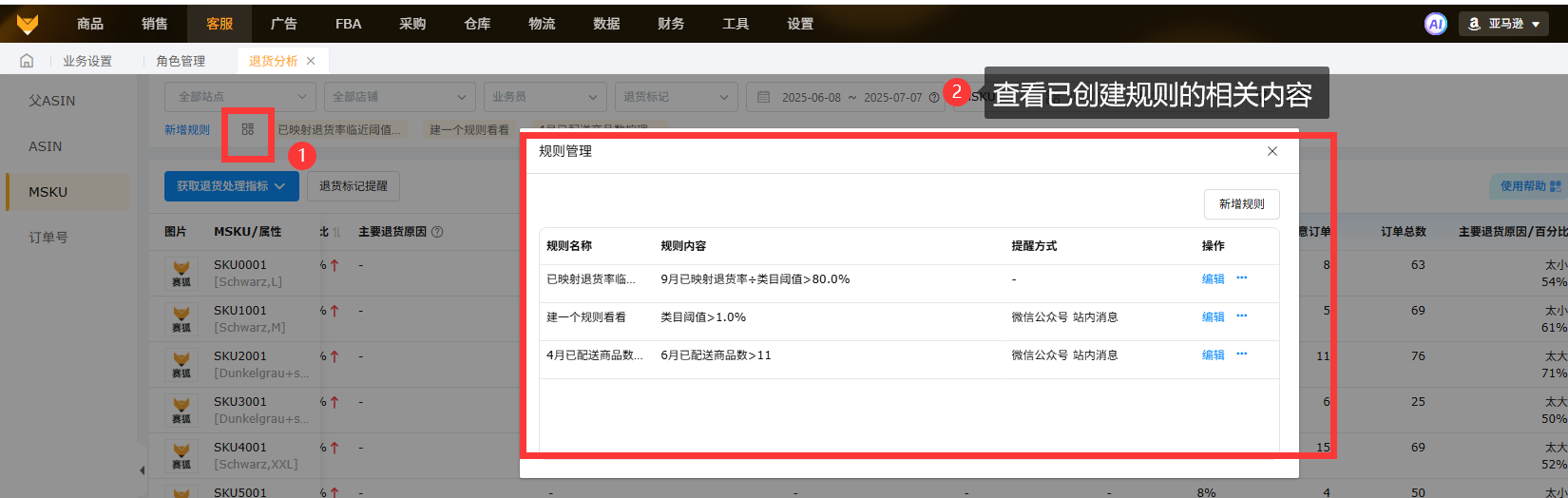1568x498 pixels.
Task: Open the 广告 menu
Action: point(284,24)
